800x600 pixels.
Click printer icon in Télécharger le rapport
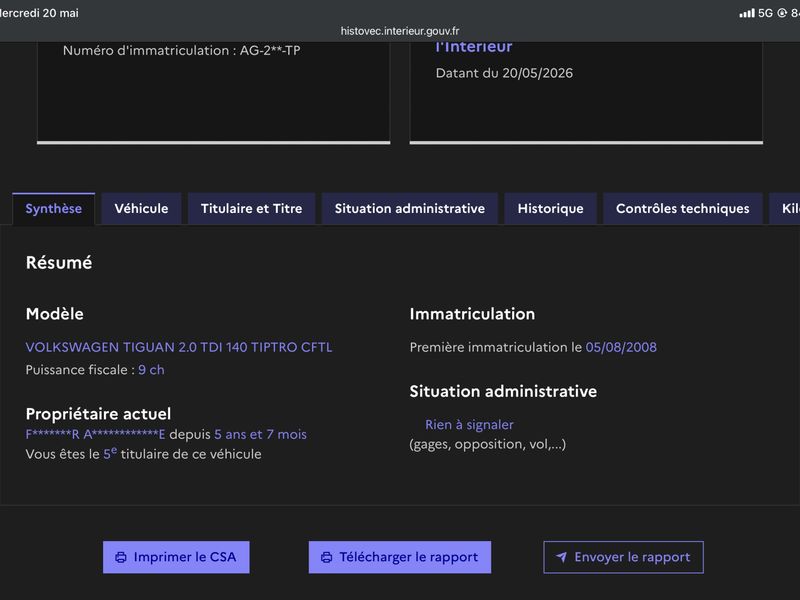click(x=327, y=557)
